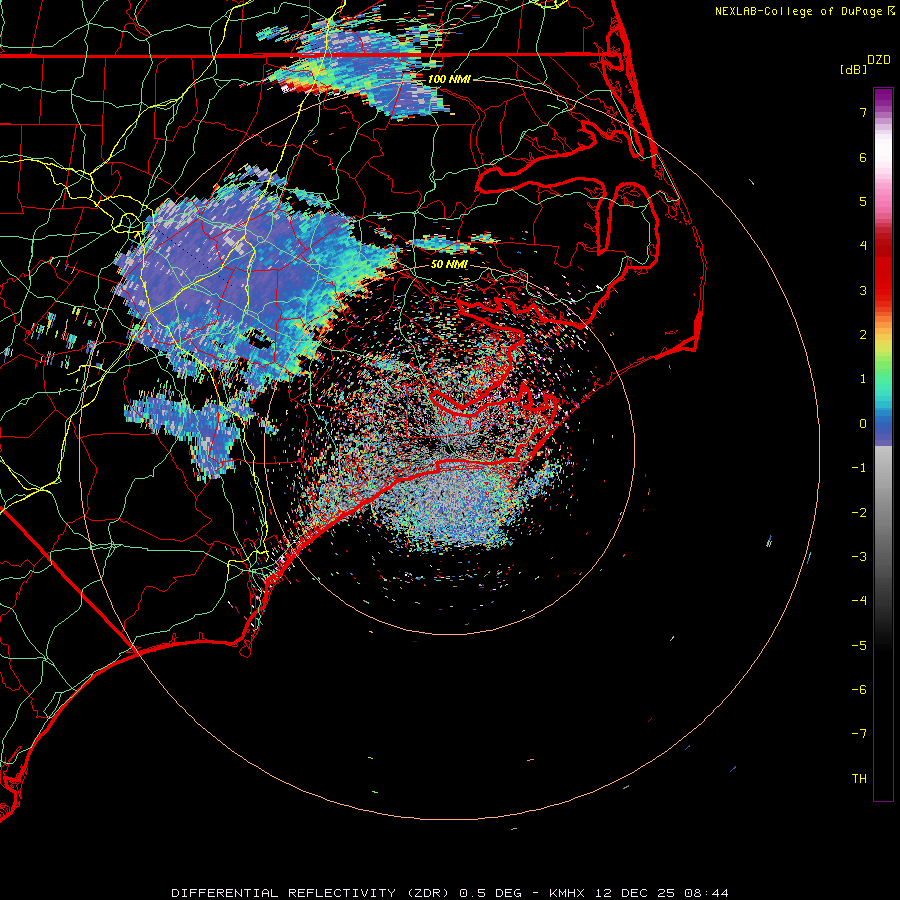The width and height of the screenshot is (900, 900).
Task: Click the NEXLAB-College of DuPage watermark text
Action: click(x=799, y=11)
